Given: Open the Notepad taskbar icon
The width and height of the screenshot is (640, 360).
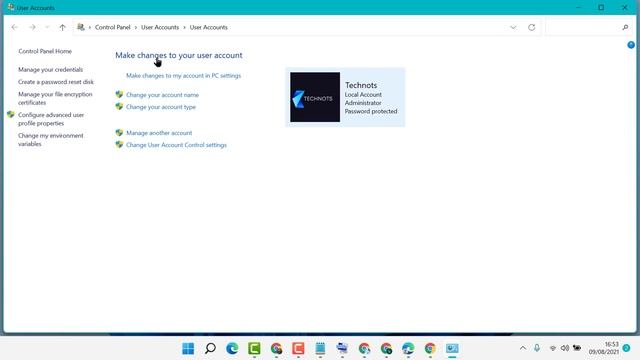Looking at the screenshot, I should point(320,348).
